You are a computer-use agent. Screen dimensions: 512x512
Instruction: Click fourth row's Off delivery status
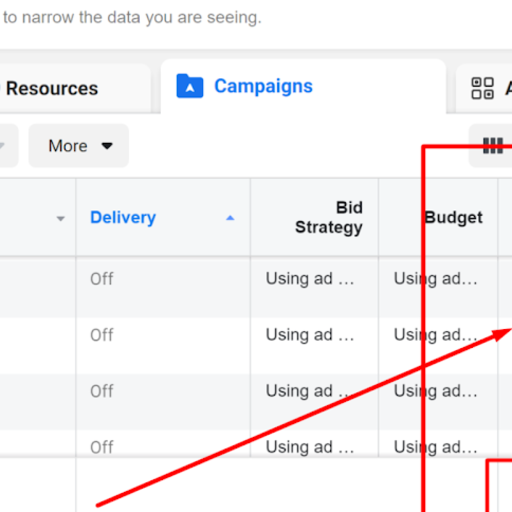click(x=102, y=447)
